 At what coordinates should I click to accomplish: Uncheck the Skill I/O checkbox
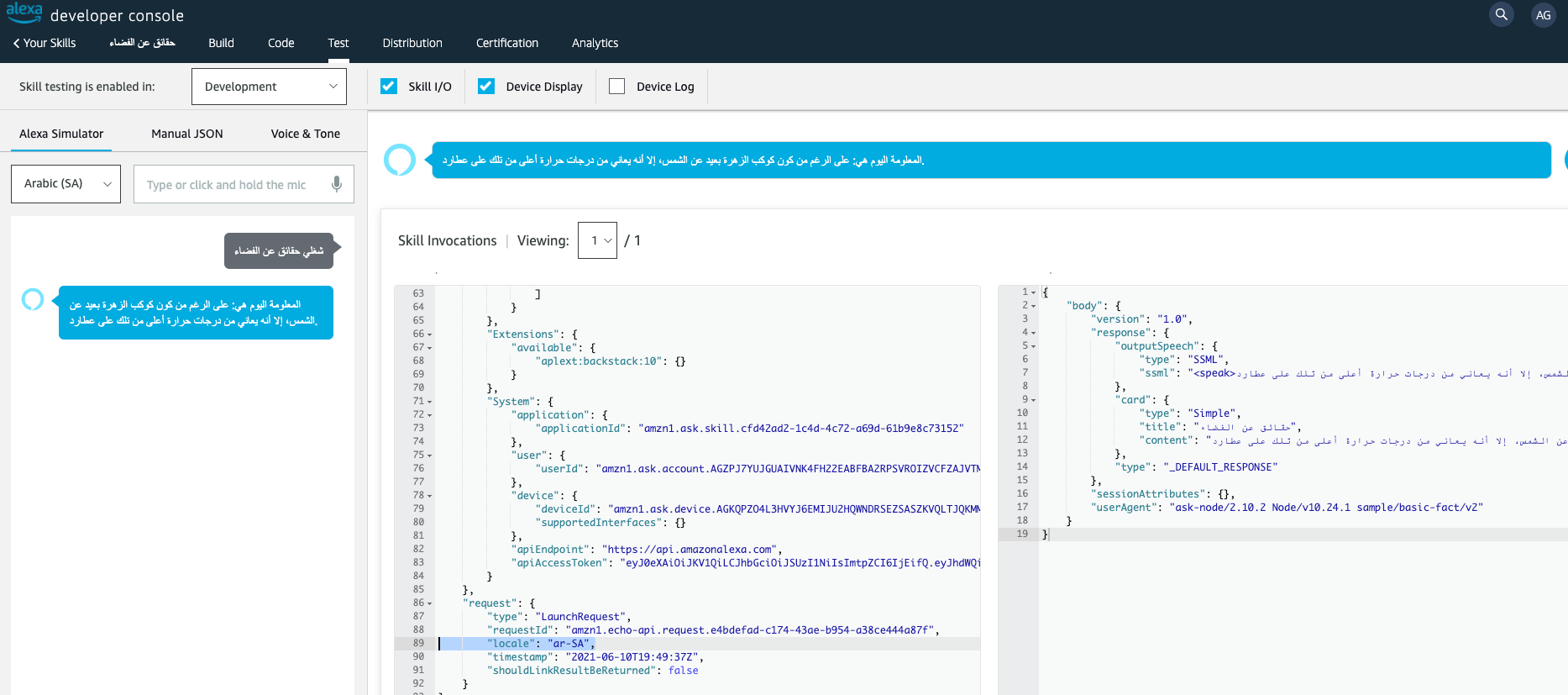pyautogui.click(x=389, y=86)
